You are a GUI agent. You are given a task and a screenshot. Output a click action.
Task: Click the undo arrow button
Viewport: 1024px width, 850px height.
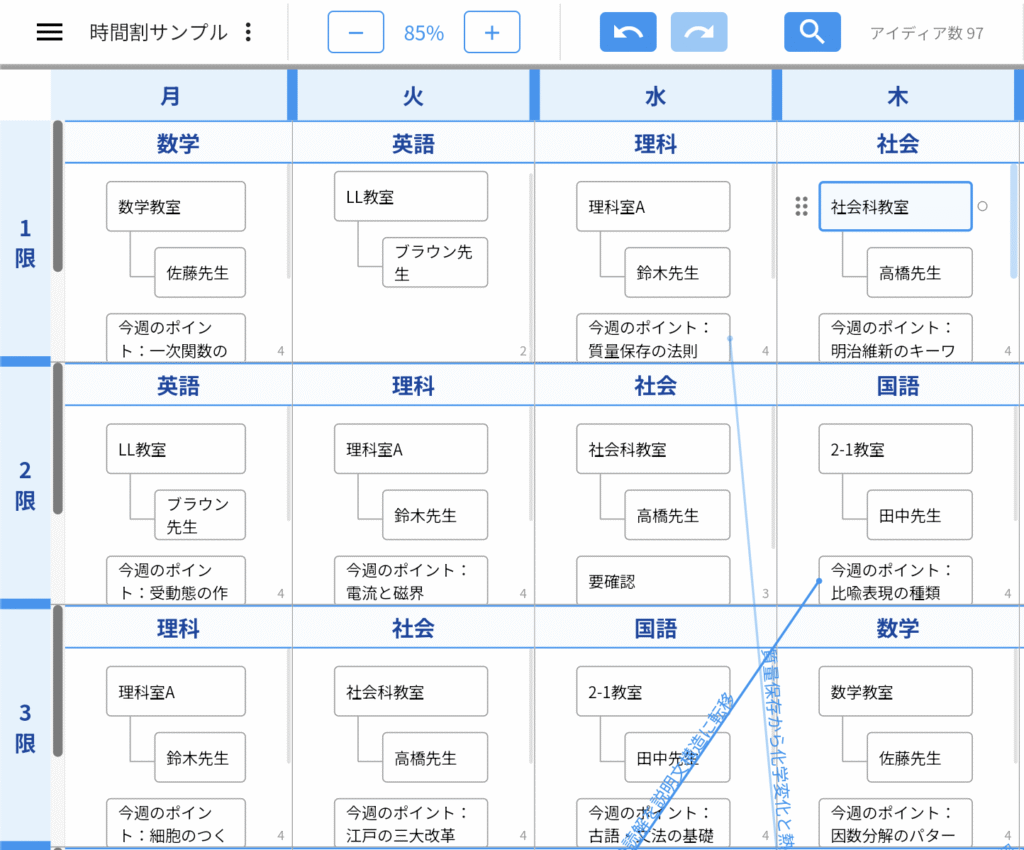coord(628,32)
